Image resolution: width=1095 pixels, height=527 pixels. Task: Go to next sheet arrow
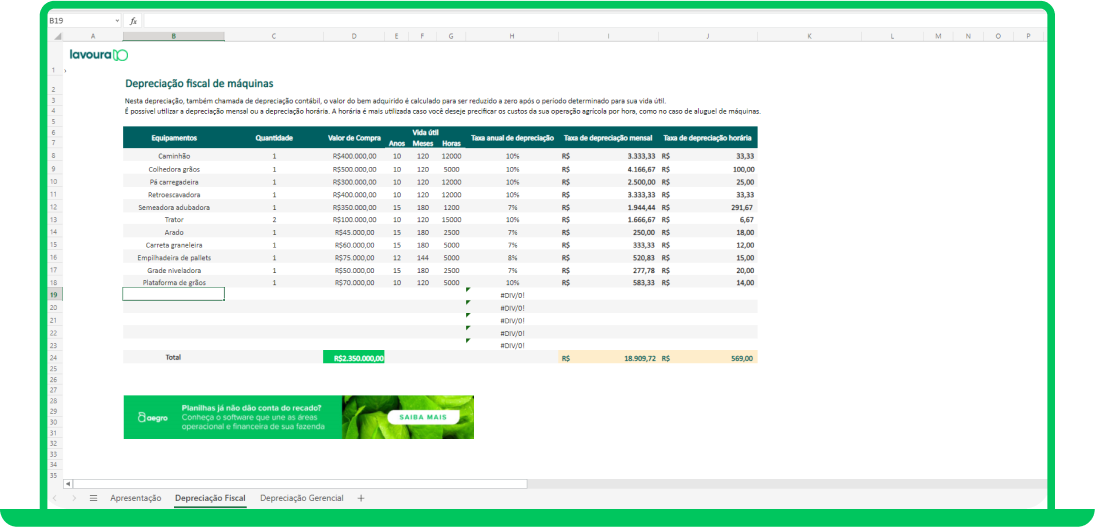74,498
